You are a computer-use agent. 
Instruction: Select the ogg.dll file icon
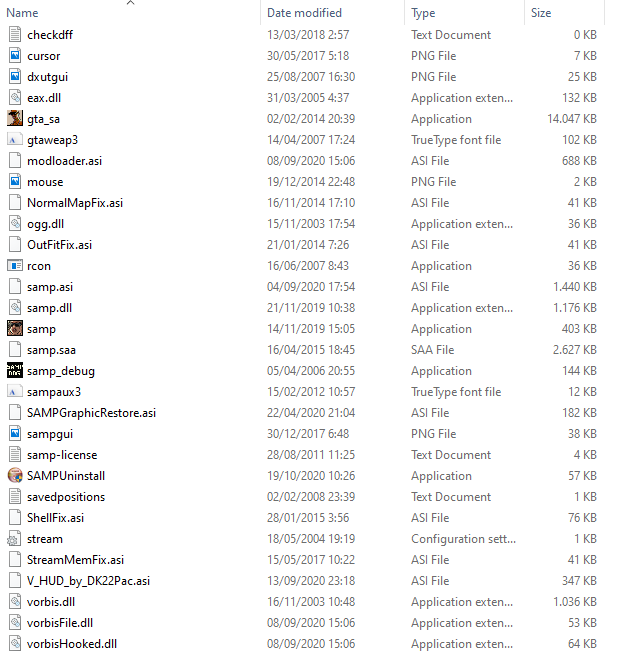[15, 224]
